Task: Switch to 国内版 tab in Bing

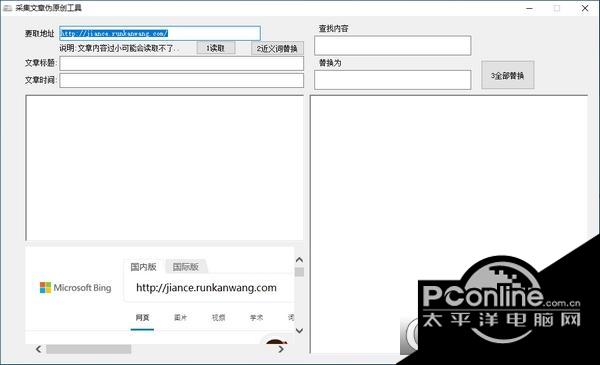Action: pos(143,267)
